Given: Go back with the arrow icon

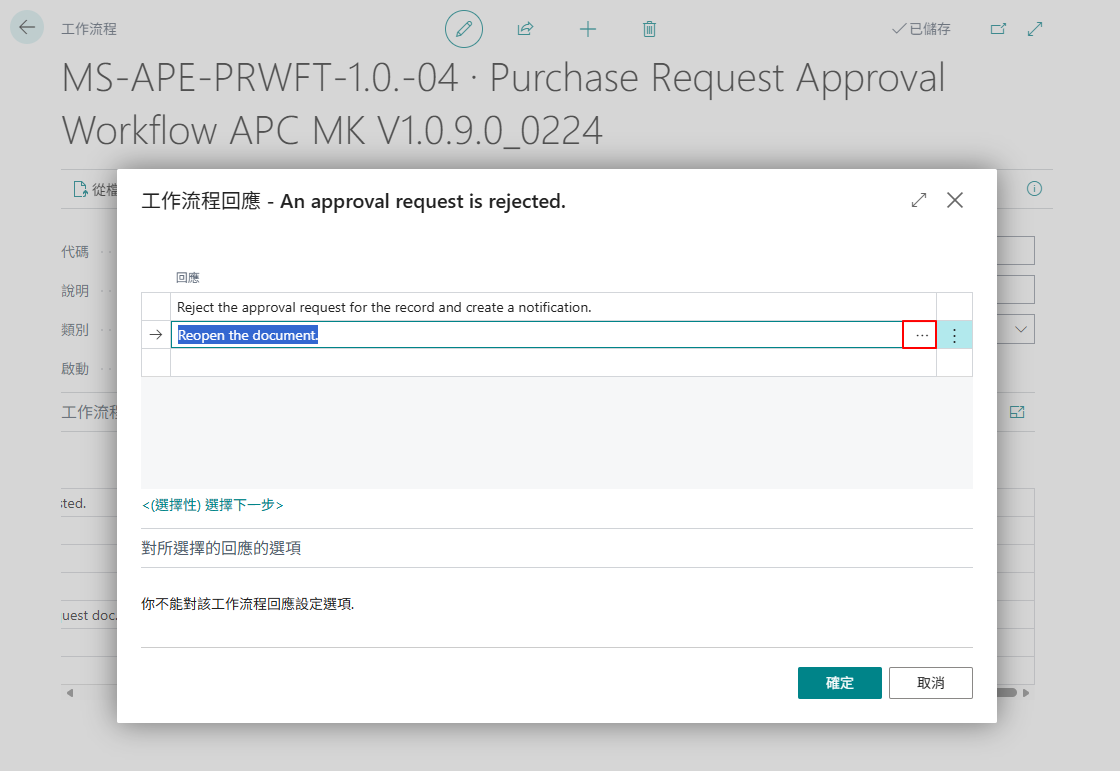Looking at the screenshot, I should [x=27, y=28].
